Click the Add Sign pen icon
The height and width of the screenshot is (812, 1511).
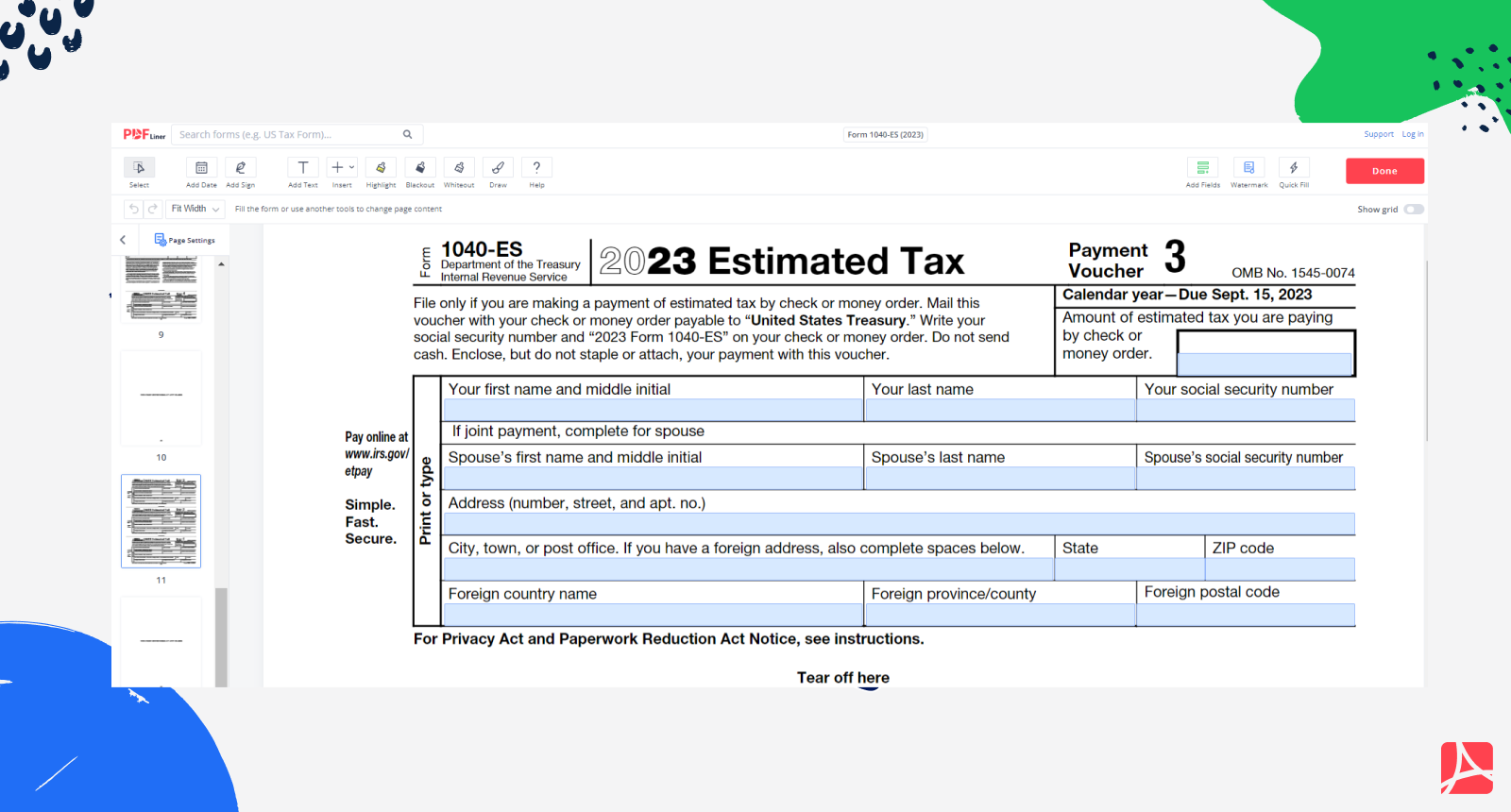point(241,168)
